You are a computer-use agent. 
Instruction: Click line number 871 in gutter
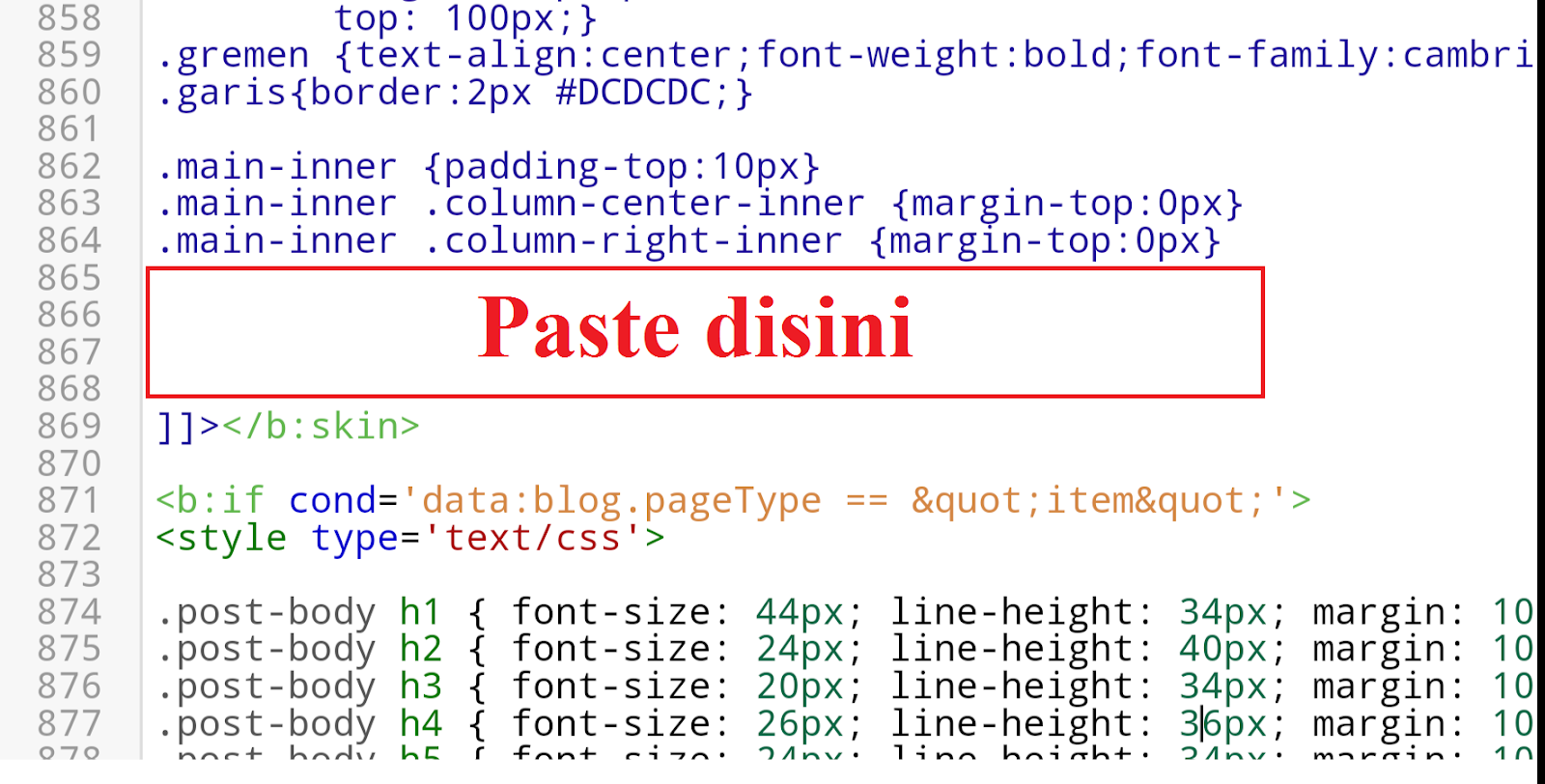70,501
